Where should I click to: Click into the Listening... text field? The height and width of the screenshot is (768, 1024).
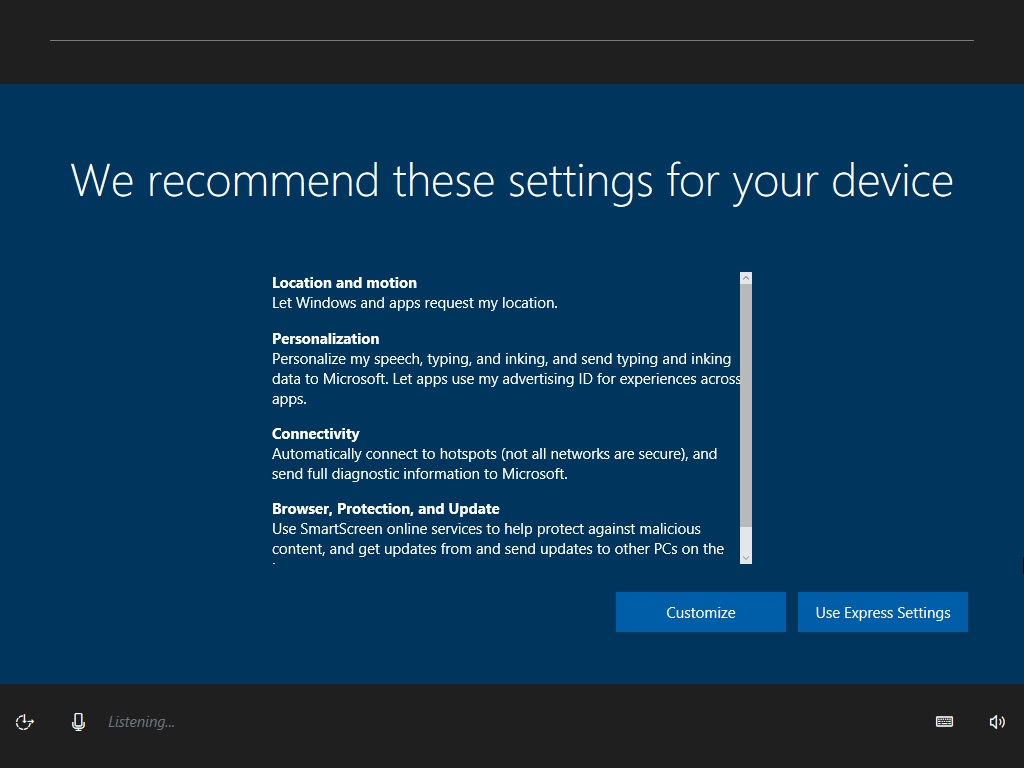(x=142, y=722)
